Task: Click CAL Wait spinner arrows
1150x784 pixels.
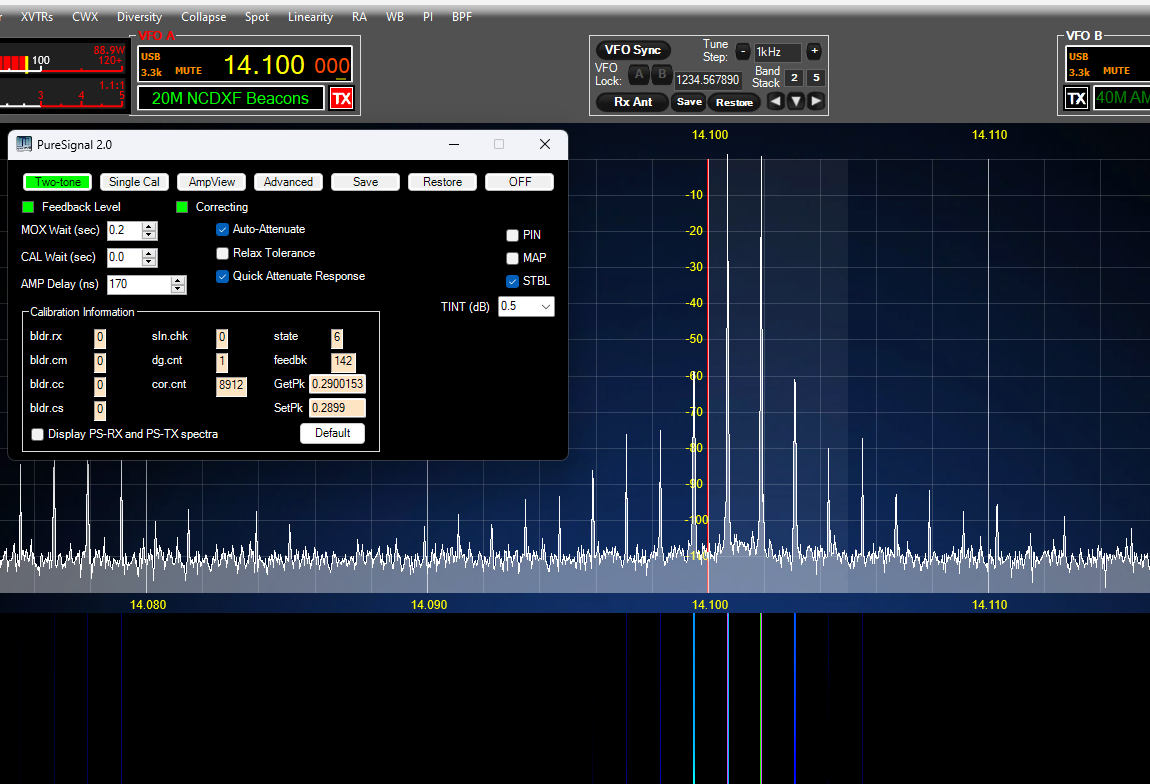Action: 150,257
